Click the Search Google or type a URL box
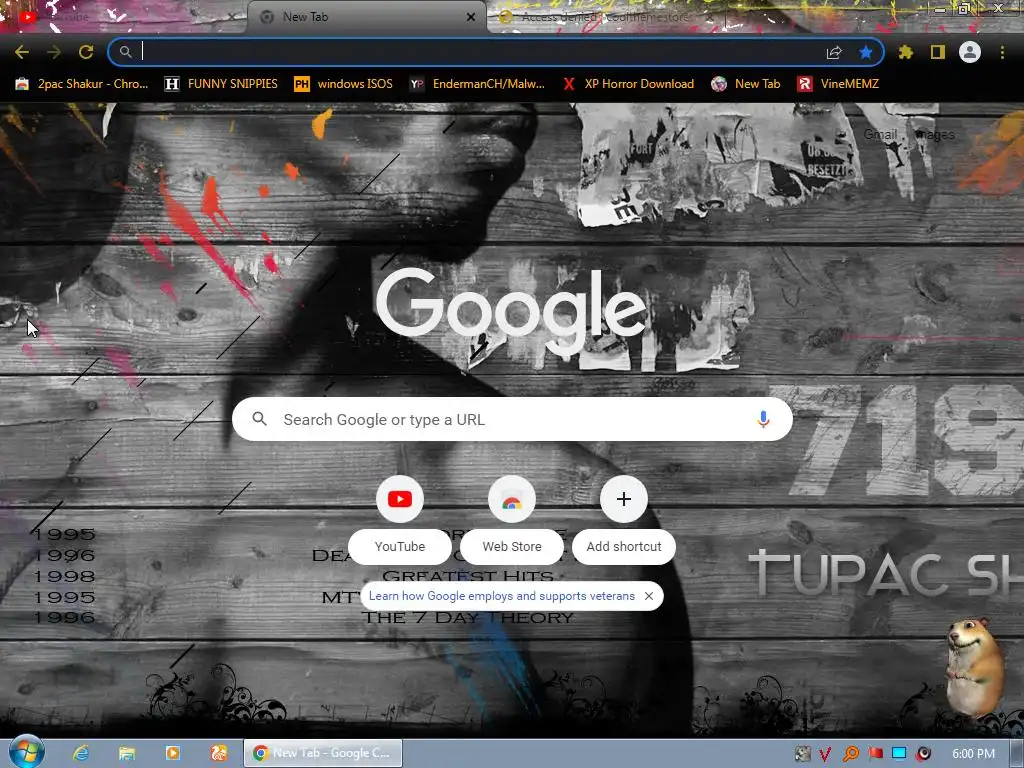This screenshot has width=1024, height=768. pos(512,419)
